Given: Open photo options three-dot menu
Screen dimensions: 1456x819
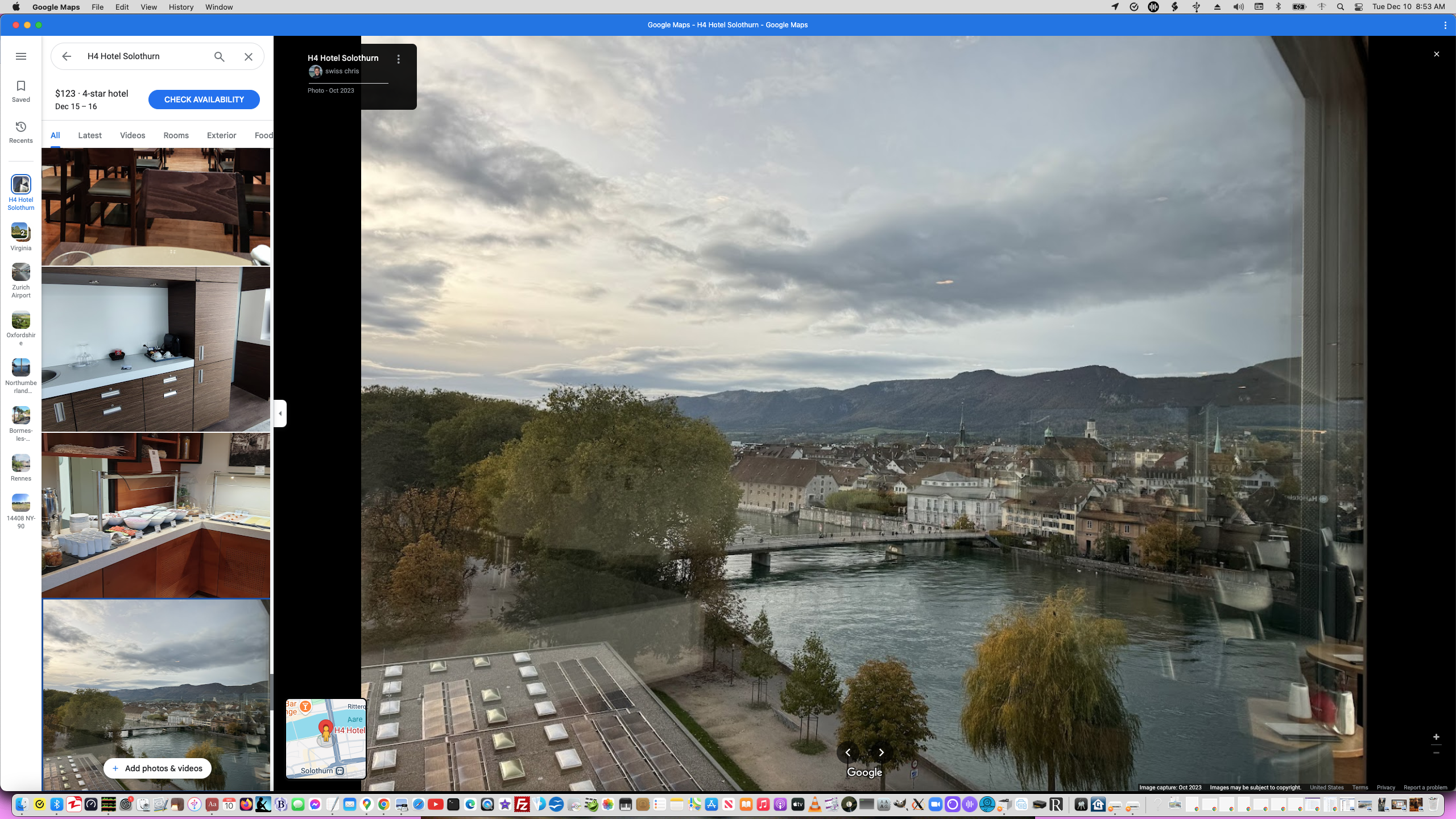Looking at the screenshot, I should click(399, 59).
